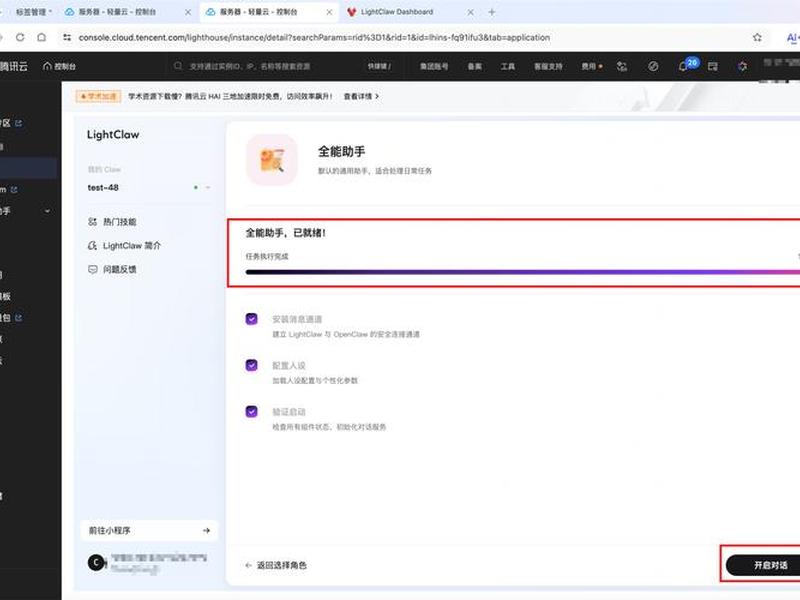Expand the collapsed left nav chevron
Screen dimensions: 800x600
pos(47,211)
